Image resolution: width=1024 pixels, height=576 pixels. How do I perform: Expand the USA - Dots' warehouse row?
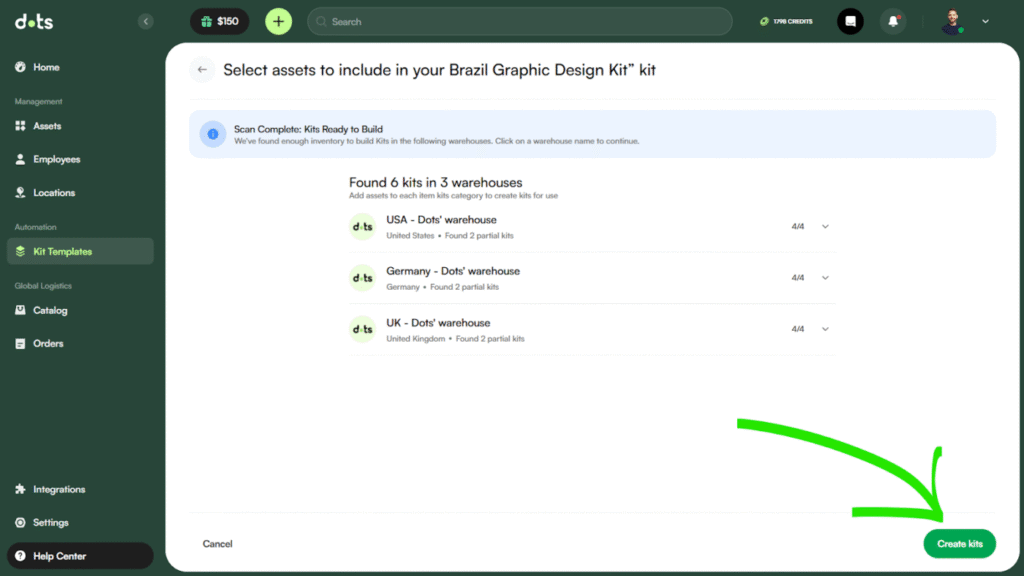pyautogui.click(x=825, y=227)
